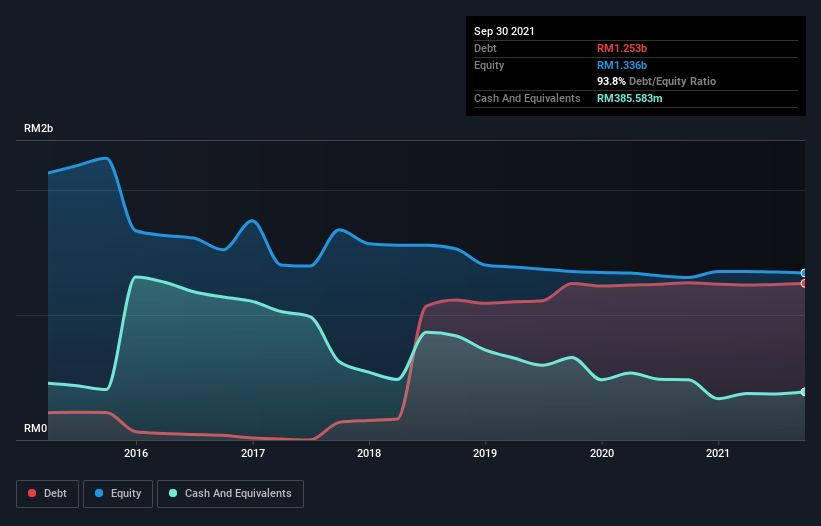The image size is (821, 526).
Task: Click the RM1.336b equity value
Action: tap(622, 65)
